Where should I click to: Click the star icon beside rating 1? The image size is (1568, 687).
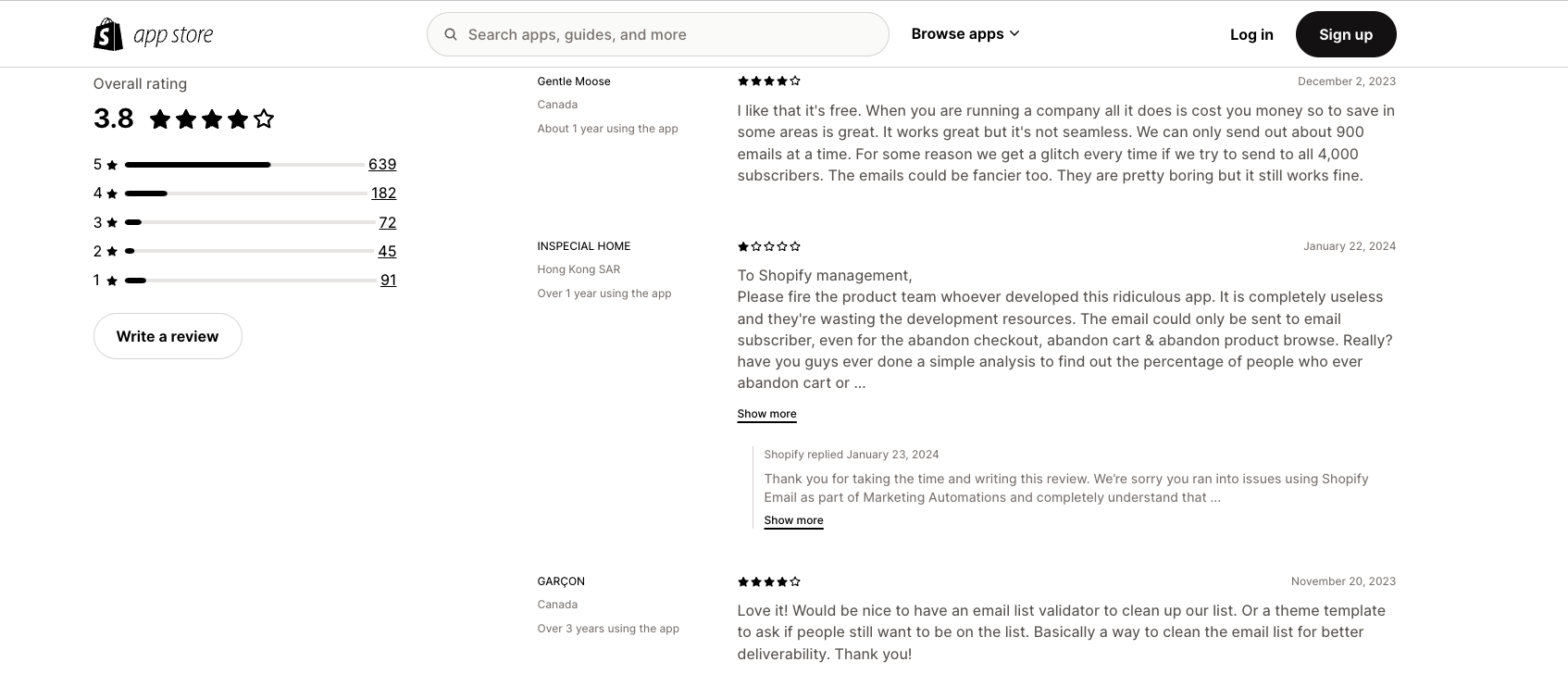point(112,281)
